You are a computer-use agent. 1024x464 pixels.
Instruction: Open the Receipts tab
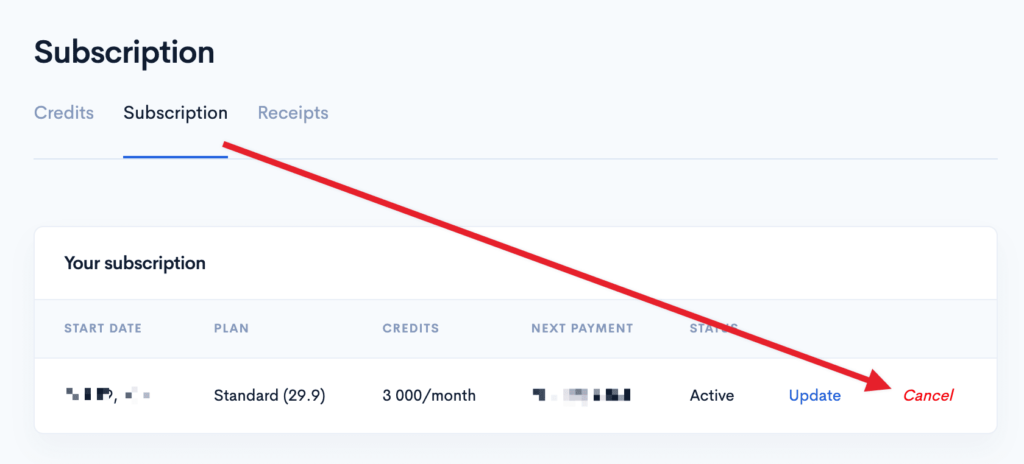[293, 113]
